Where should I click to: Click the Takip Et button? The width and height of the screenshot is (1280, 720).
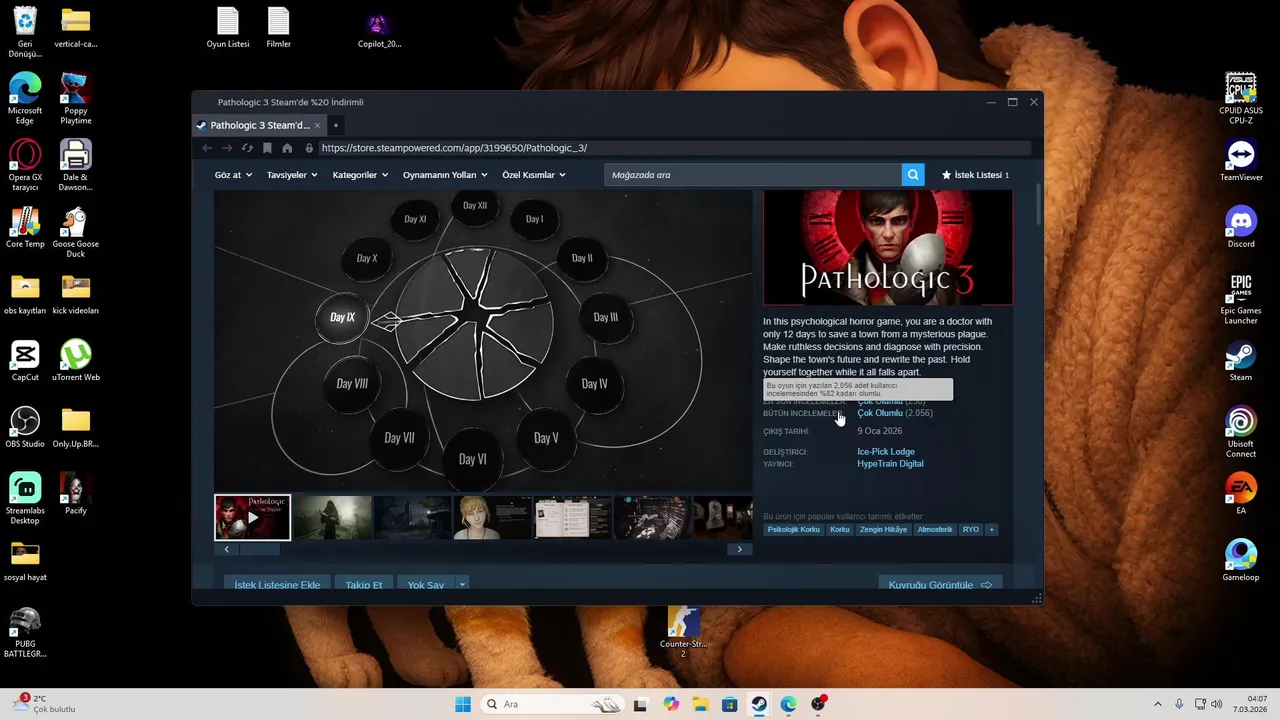[x=364, y=584]
